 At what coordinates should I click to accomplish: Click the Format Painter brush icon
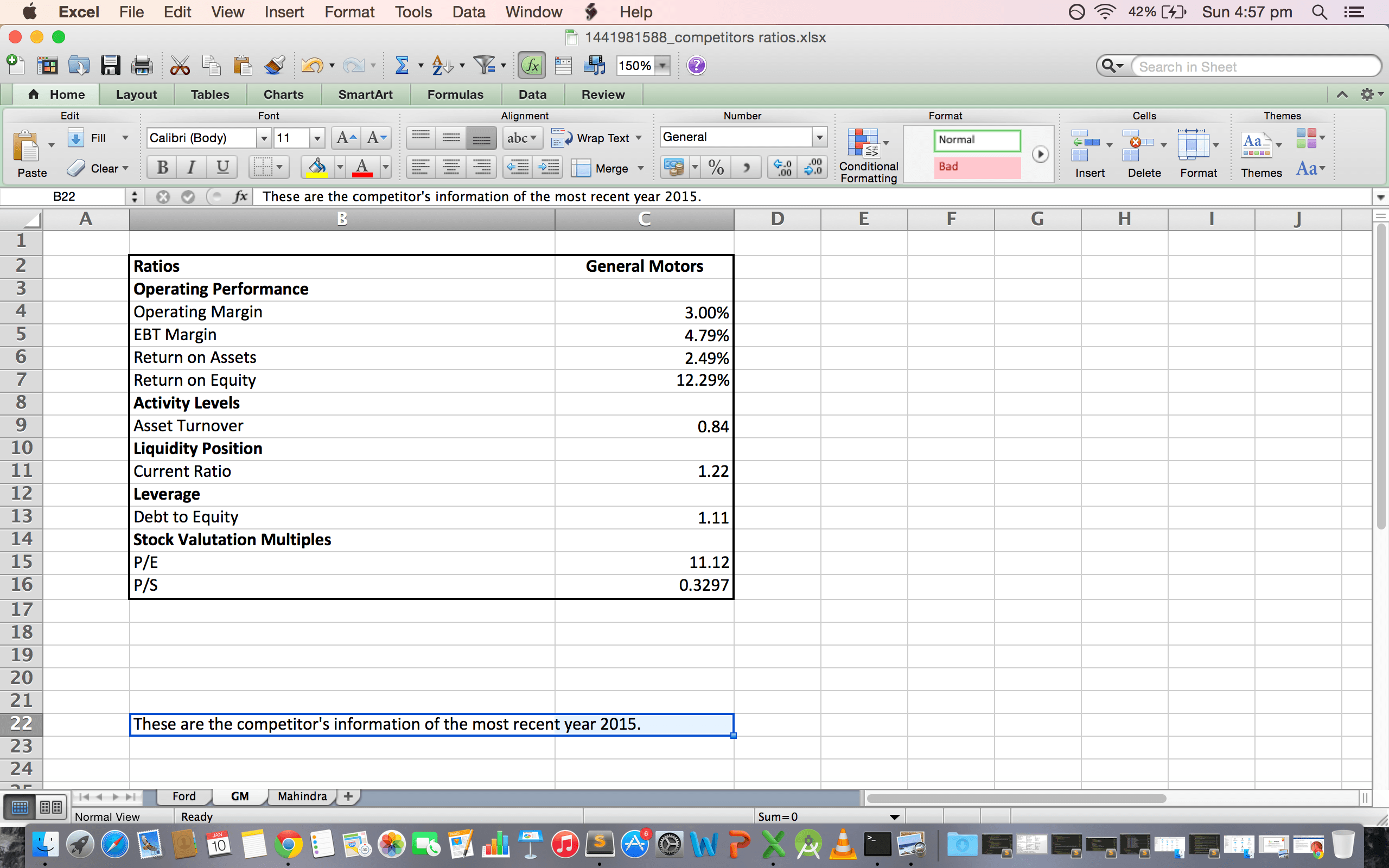[x=275, y=66]
